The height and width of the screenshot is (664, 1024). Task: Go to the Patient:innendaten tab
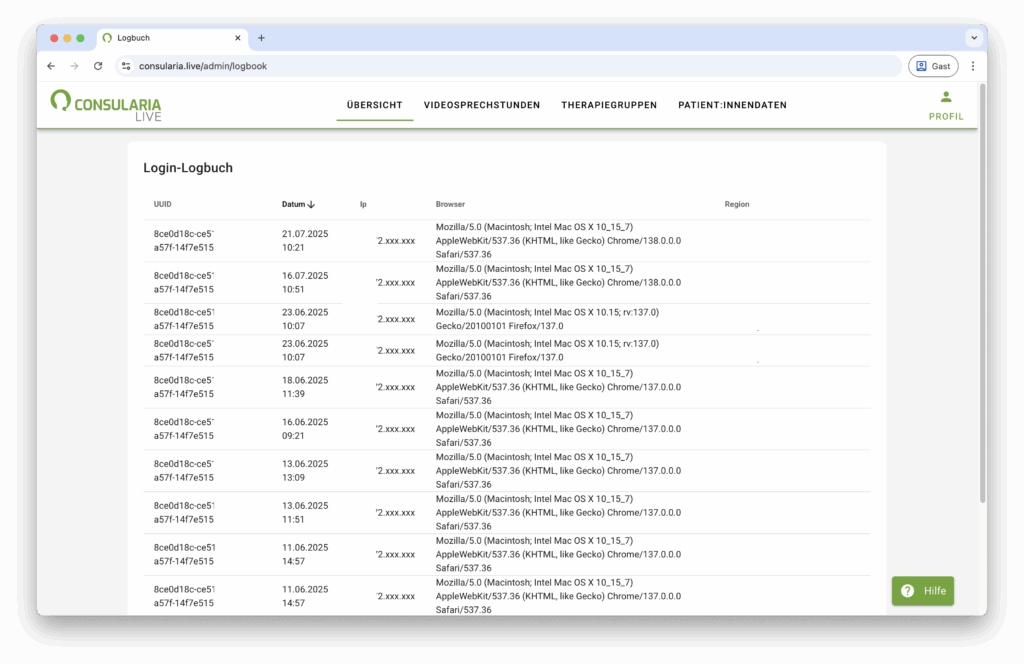coord(732,105)
